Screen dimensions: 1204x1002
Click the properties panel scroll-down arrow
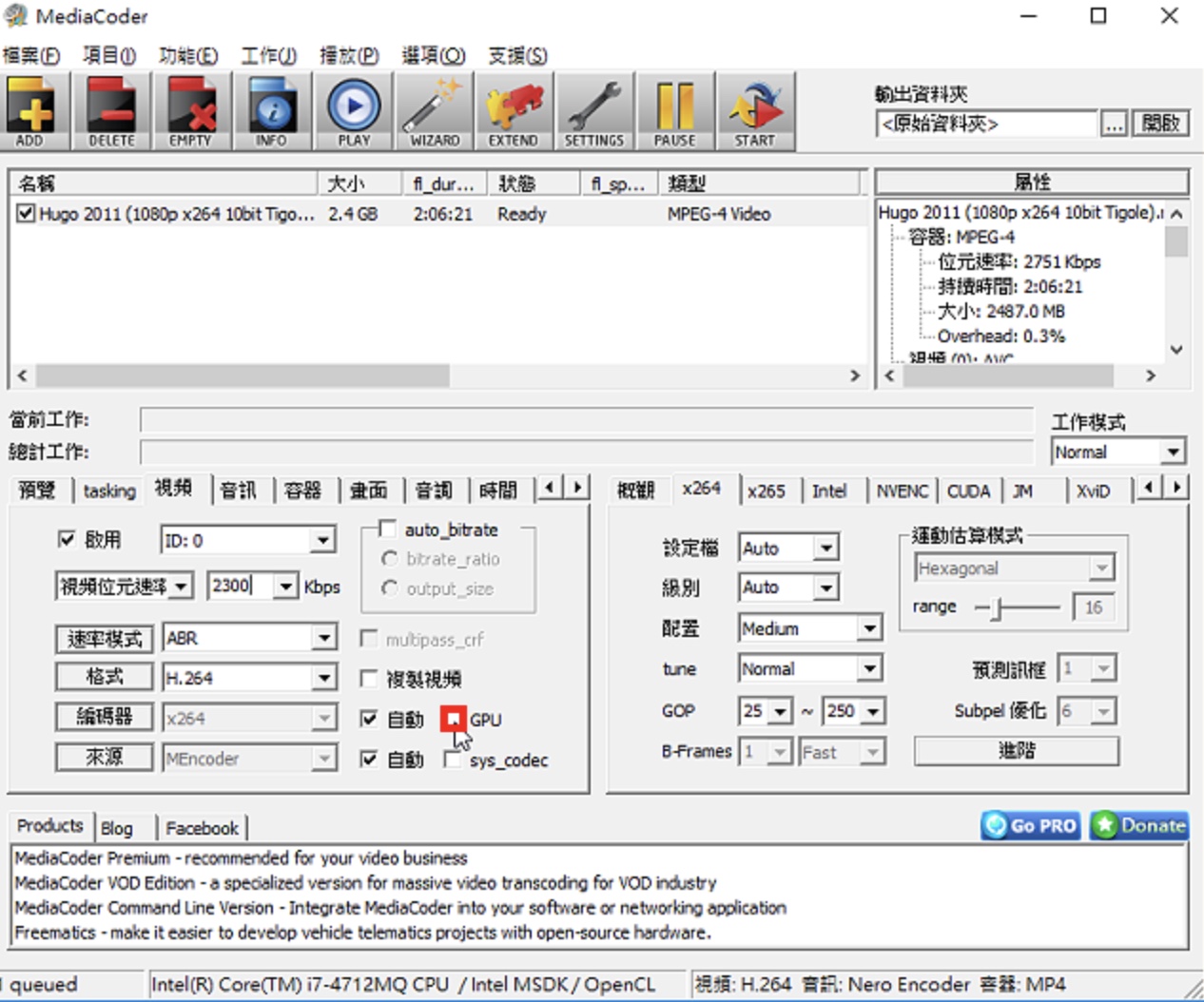pos(1176,350)
